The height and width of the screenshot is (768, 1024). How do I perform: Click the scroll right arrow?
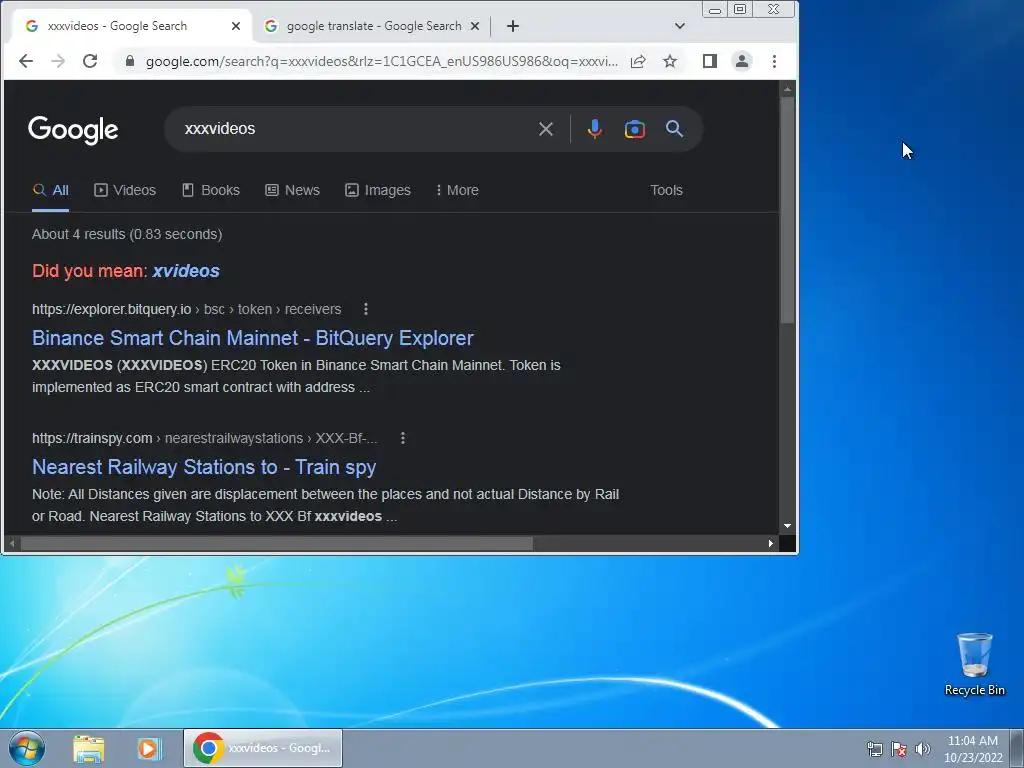[771, 543]
